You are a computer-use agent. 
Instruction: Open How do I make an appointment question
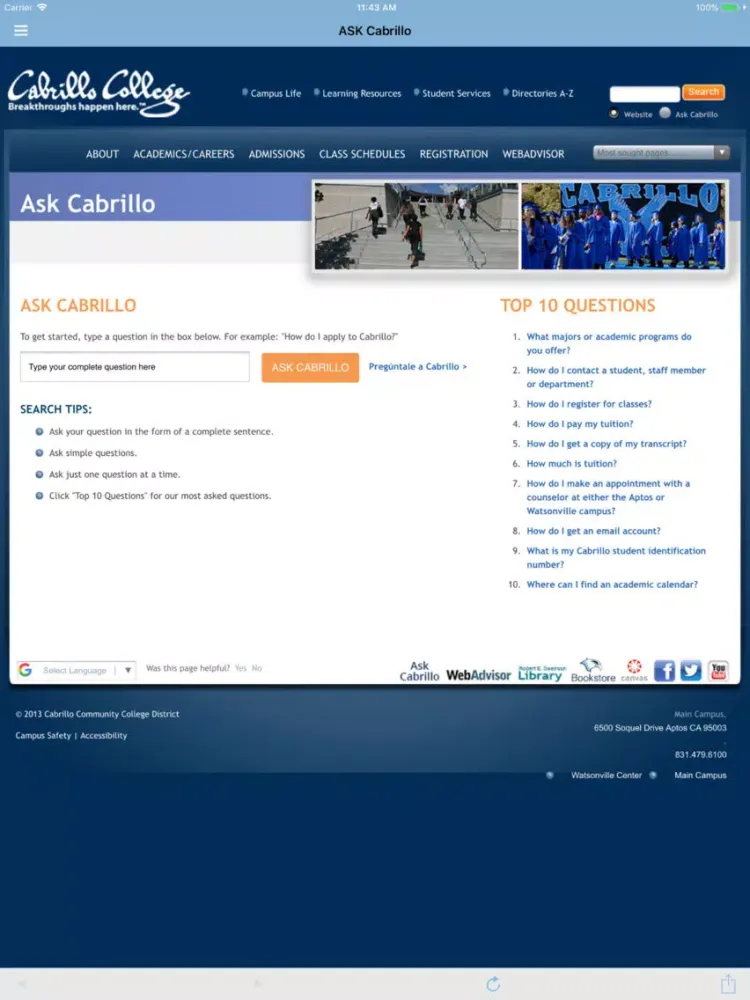click(608, 497)
